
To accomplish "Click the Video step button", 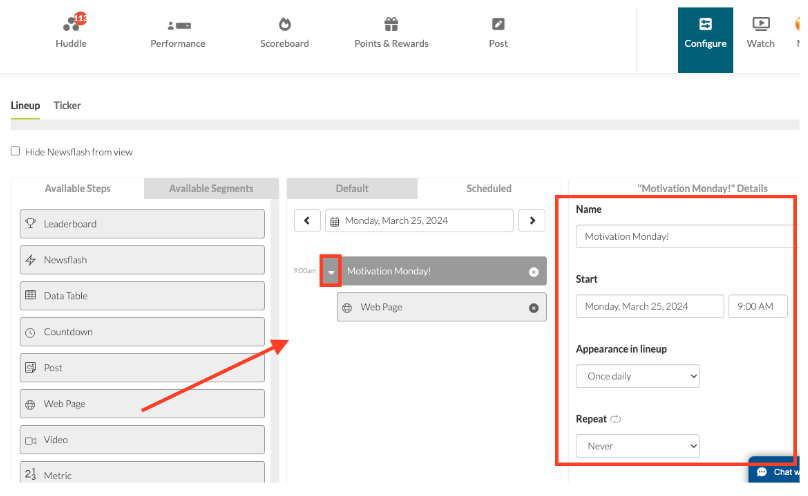I will 142,439.
